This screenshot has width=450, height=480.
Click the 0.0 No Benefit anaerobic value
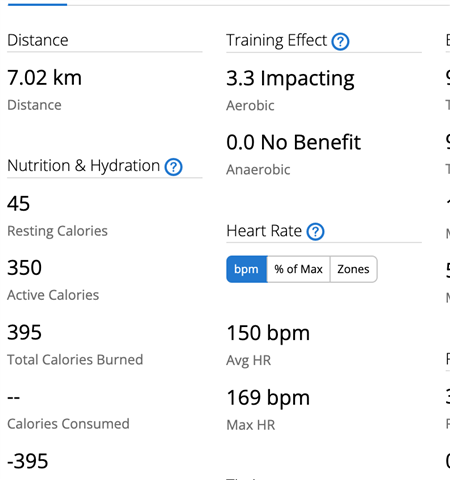[x=293, y=142]
